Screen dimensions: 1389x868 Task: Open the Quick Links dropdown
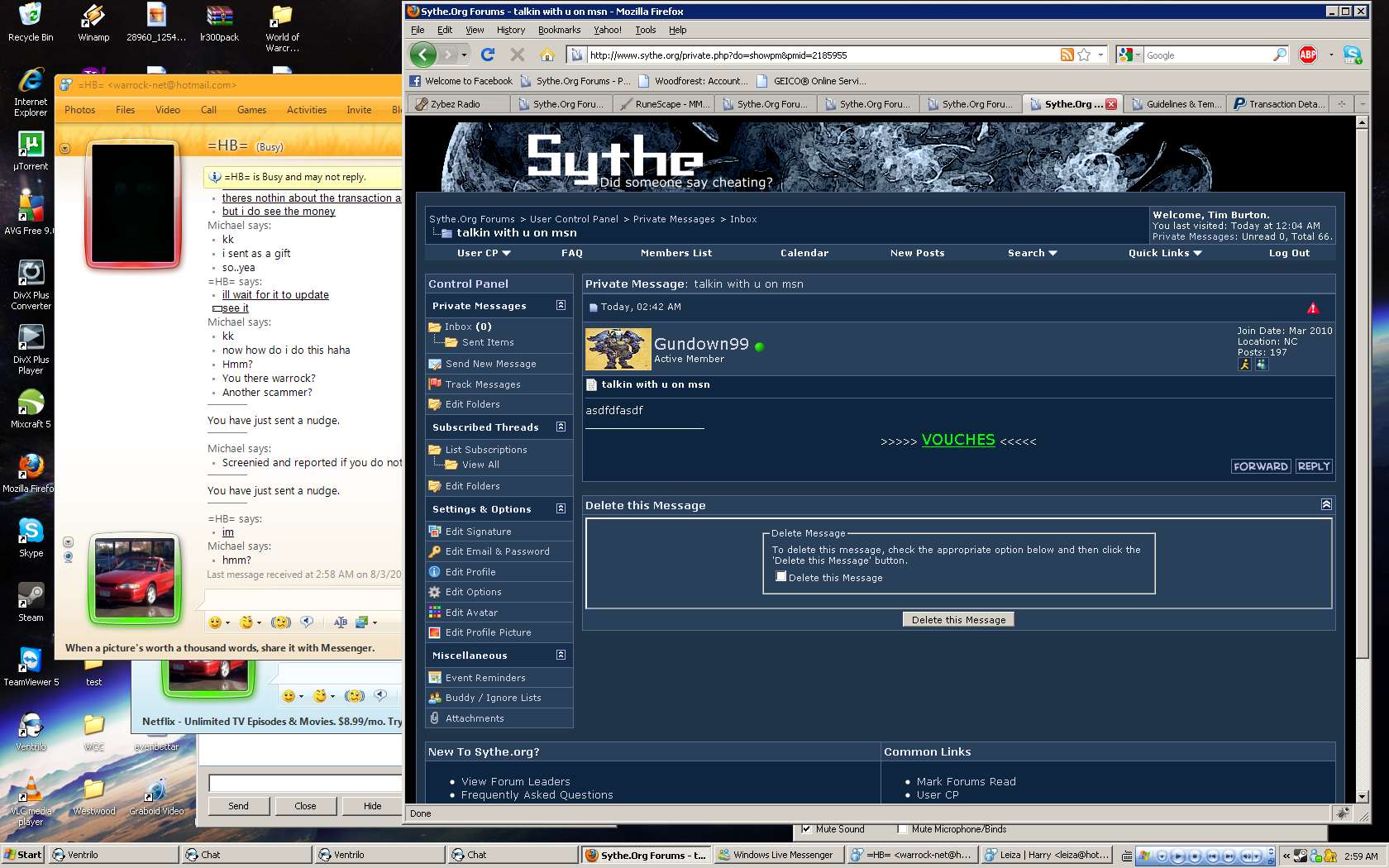pos(1165,253)
